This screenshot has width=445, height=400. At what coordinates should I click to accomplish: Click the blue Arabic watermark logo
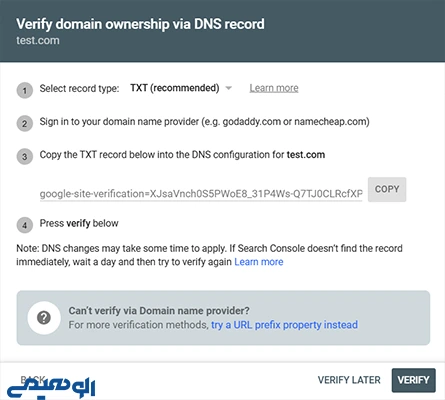(51, 387)
